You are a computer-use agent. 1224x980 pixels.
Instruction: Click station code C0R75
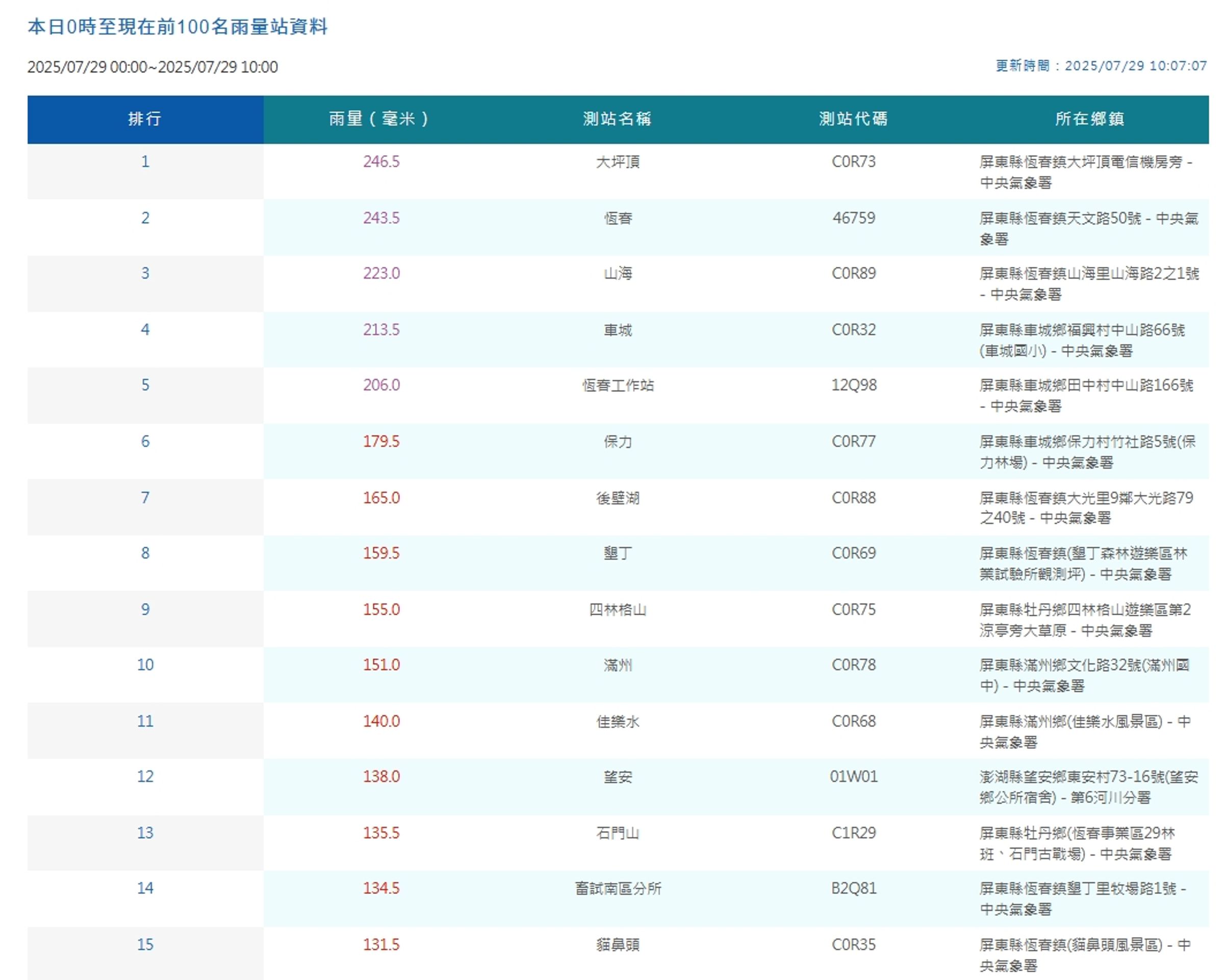coord(853,609)
